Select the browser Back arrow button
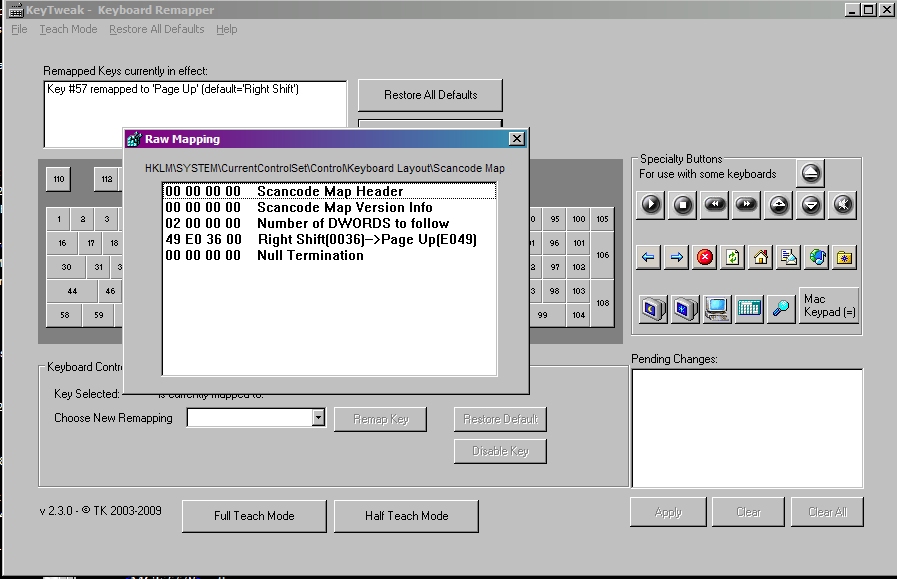The width and height of the screenshot is (897, 579). click(x=649, y=257)
